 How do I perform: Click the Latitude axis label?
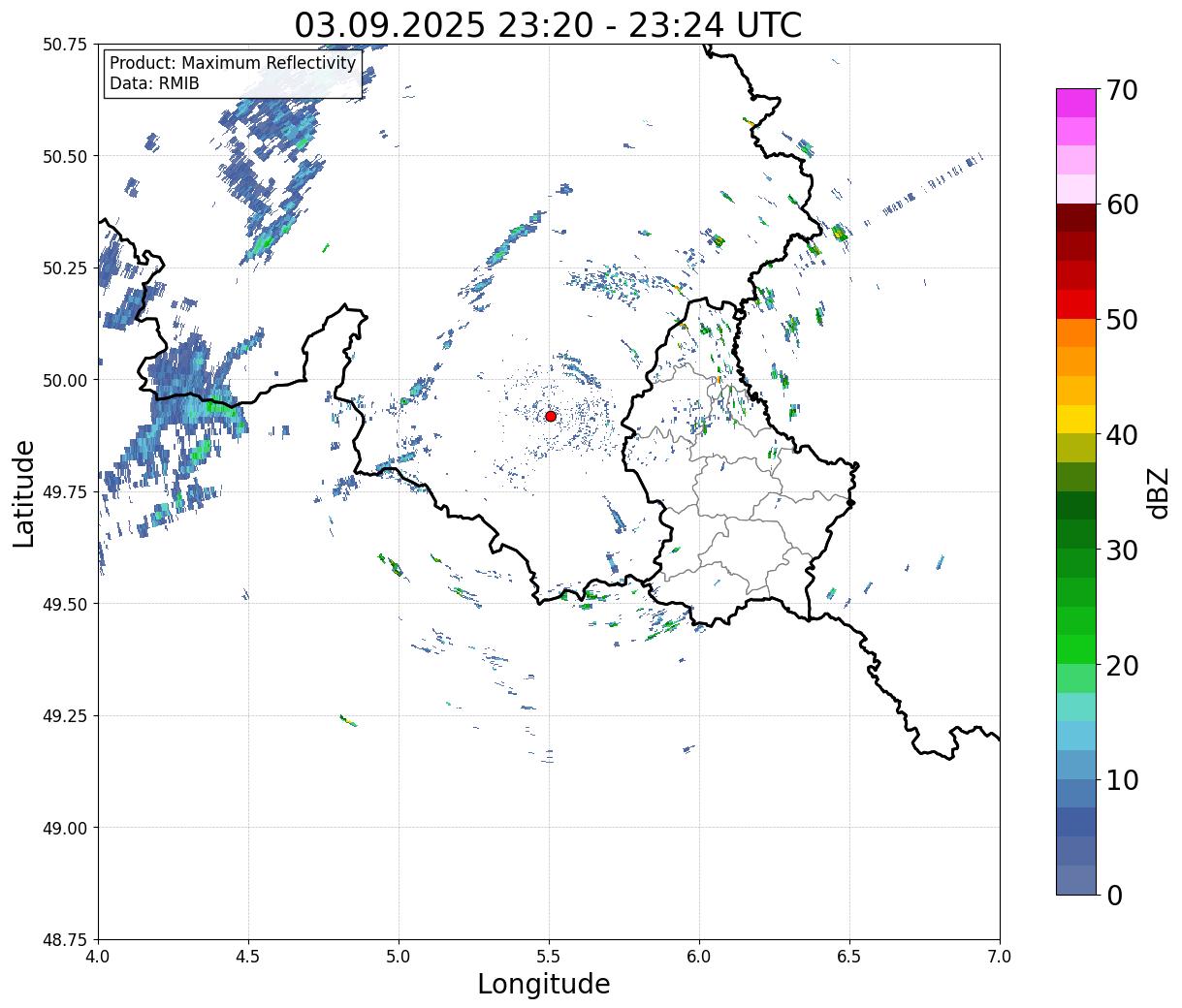coord(24,492)
